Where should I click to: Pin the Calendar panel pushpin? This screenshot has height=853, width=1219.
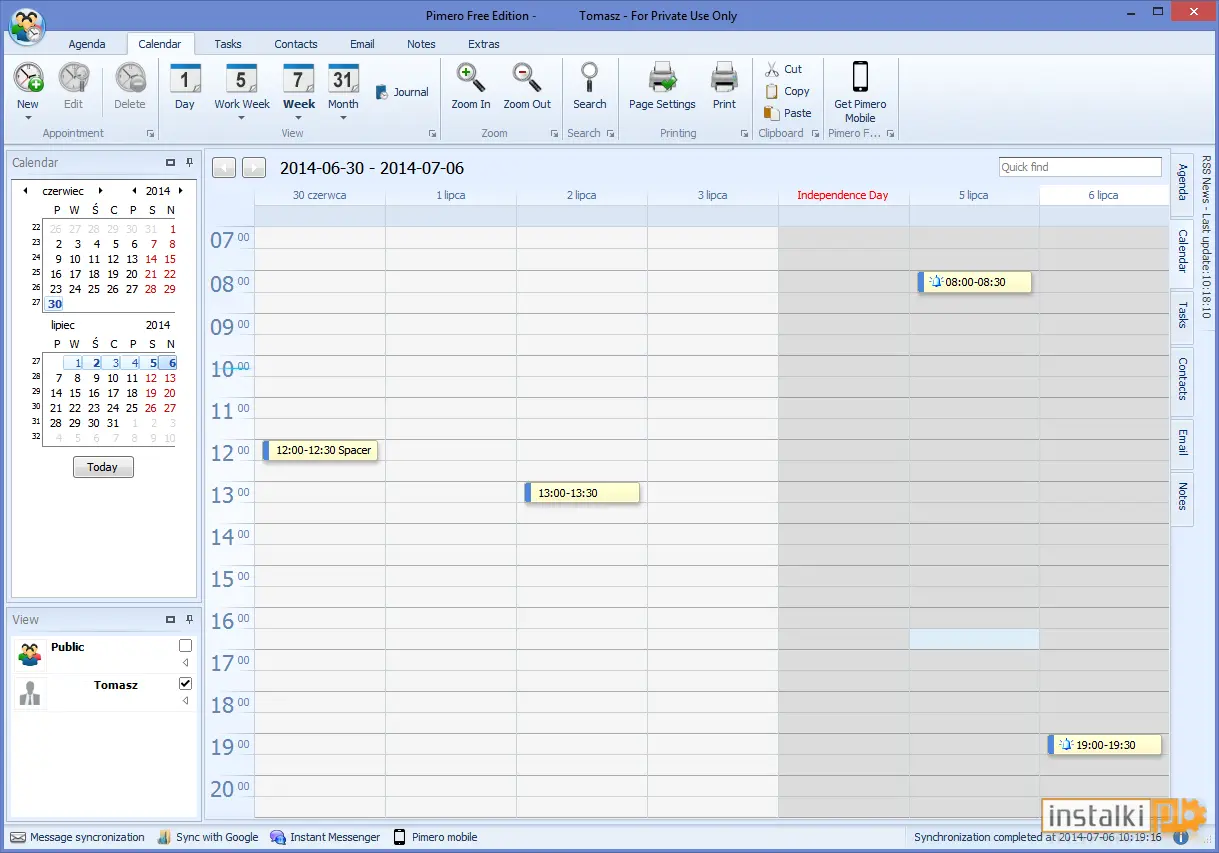pos(190,162)
